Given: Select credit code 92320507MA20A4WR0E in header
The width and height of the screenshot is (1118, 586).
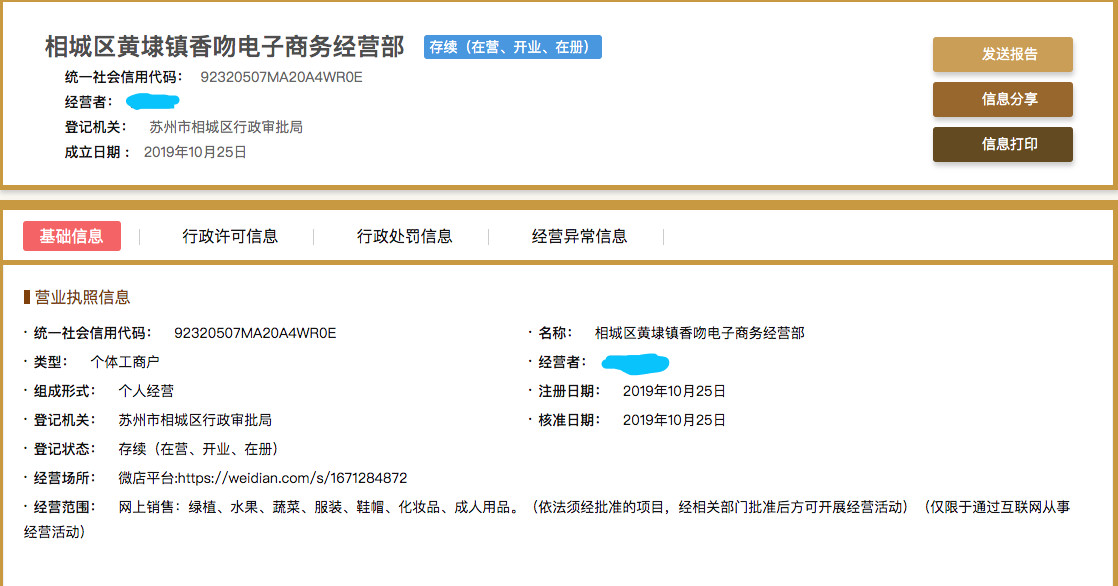Looking at the screenshot, I should 281,77.
